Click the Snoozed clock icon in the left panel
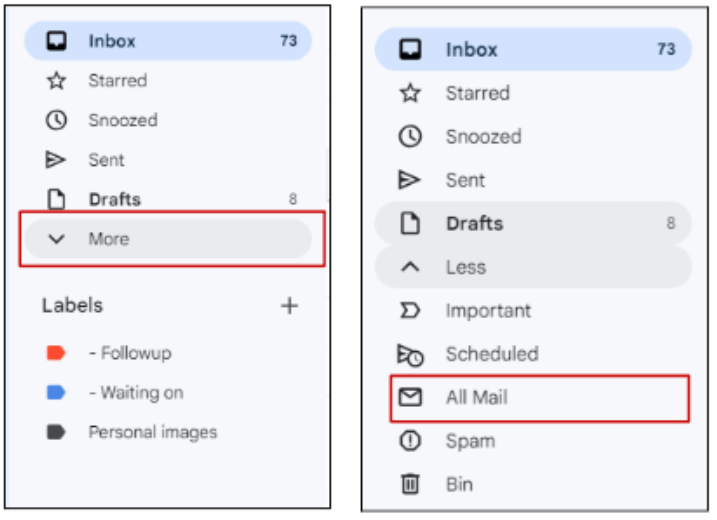Viewport: 717px width, 520px height. [57, 120]
